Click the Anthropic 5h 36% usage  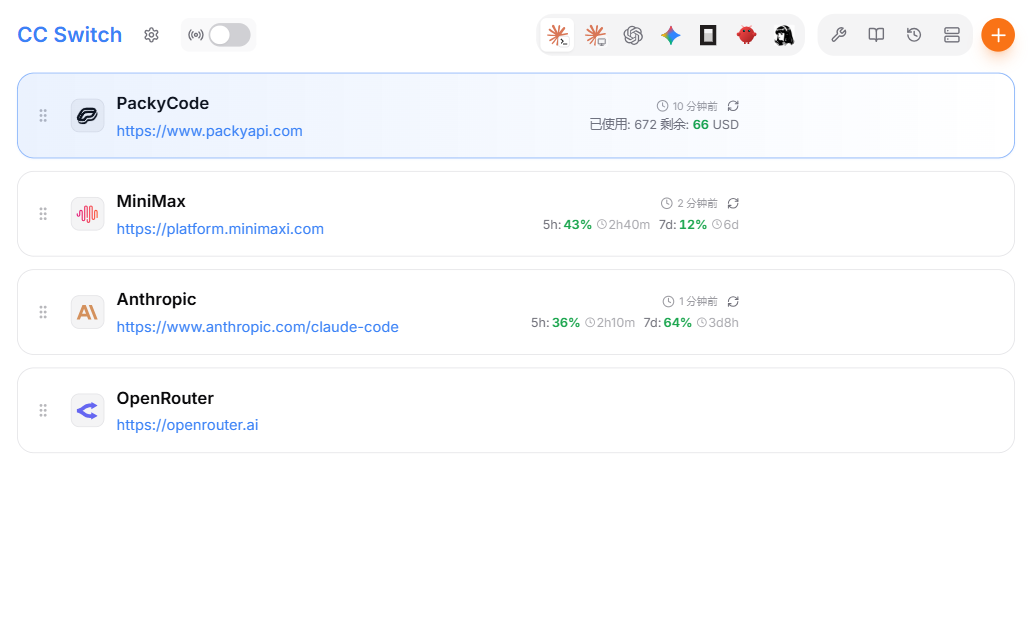point(555,323)
